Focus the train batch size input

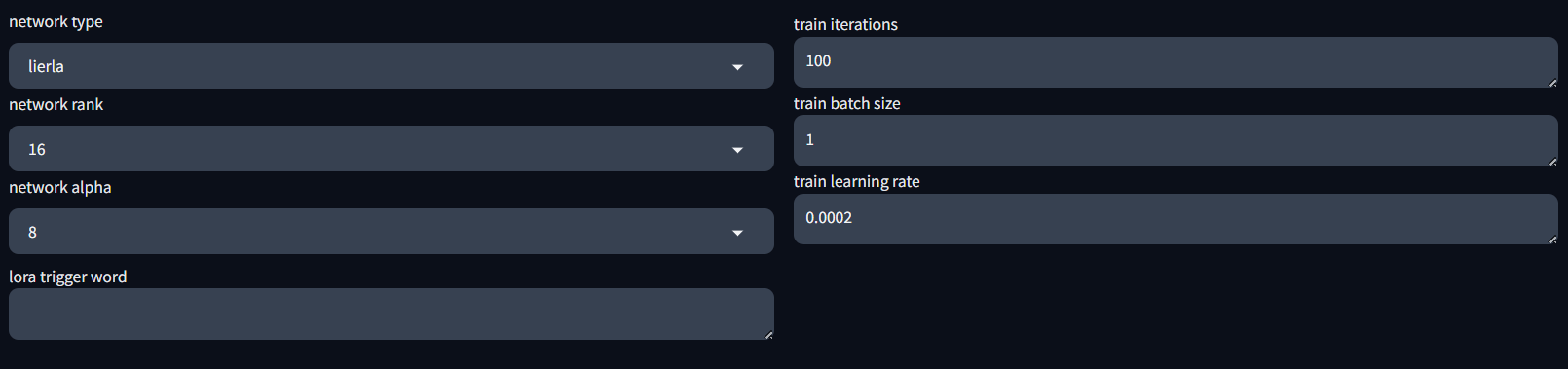pos(1176,140)
